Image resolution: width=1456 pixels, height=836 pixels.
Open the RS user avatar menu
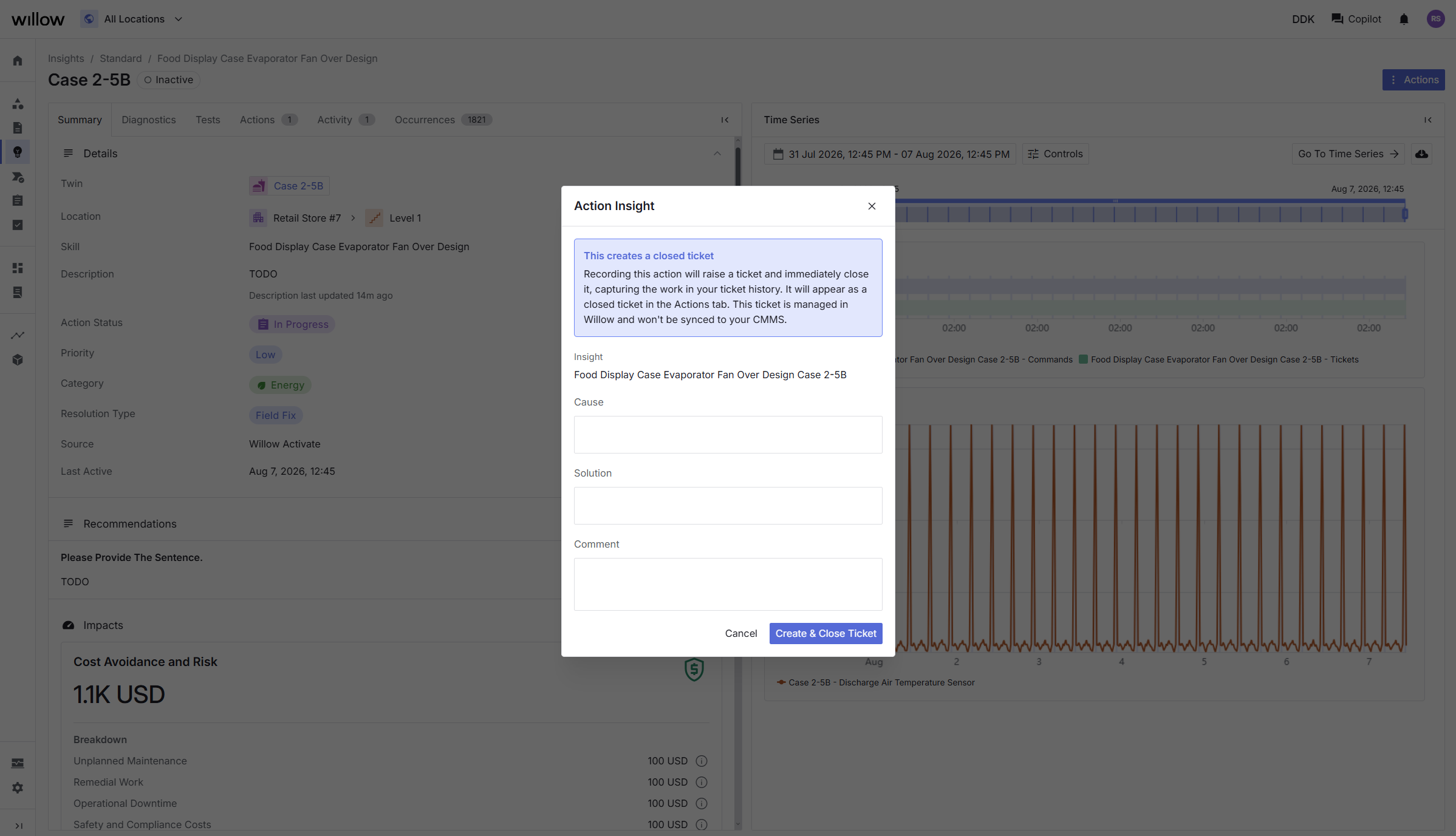(x=1435, y=19)
